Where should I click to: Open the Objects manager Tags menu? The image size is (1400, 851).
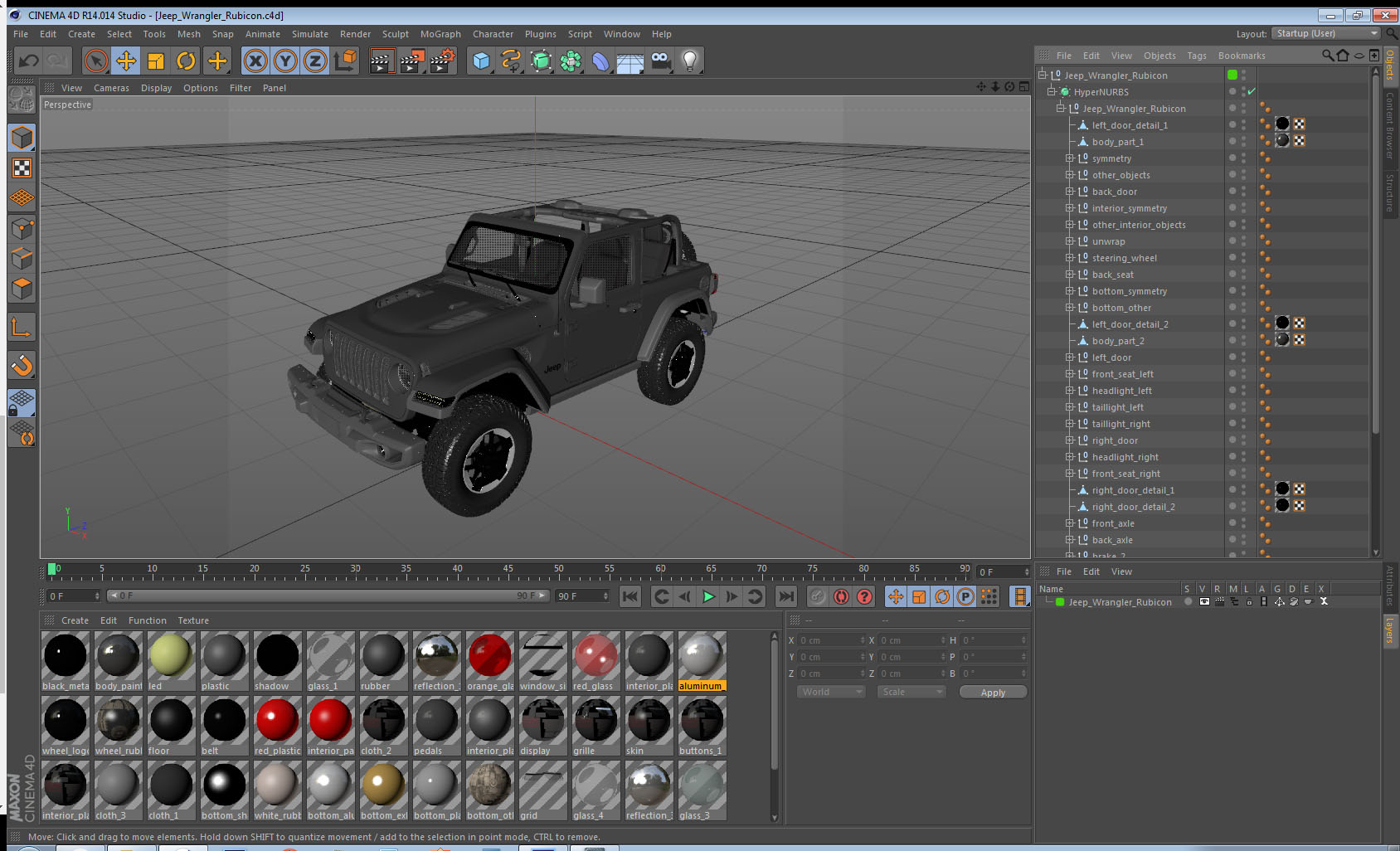pos(1196,56)
